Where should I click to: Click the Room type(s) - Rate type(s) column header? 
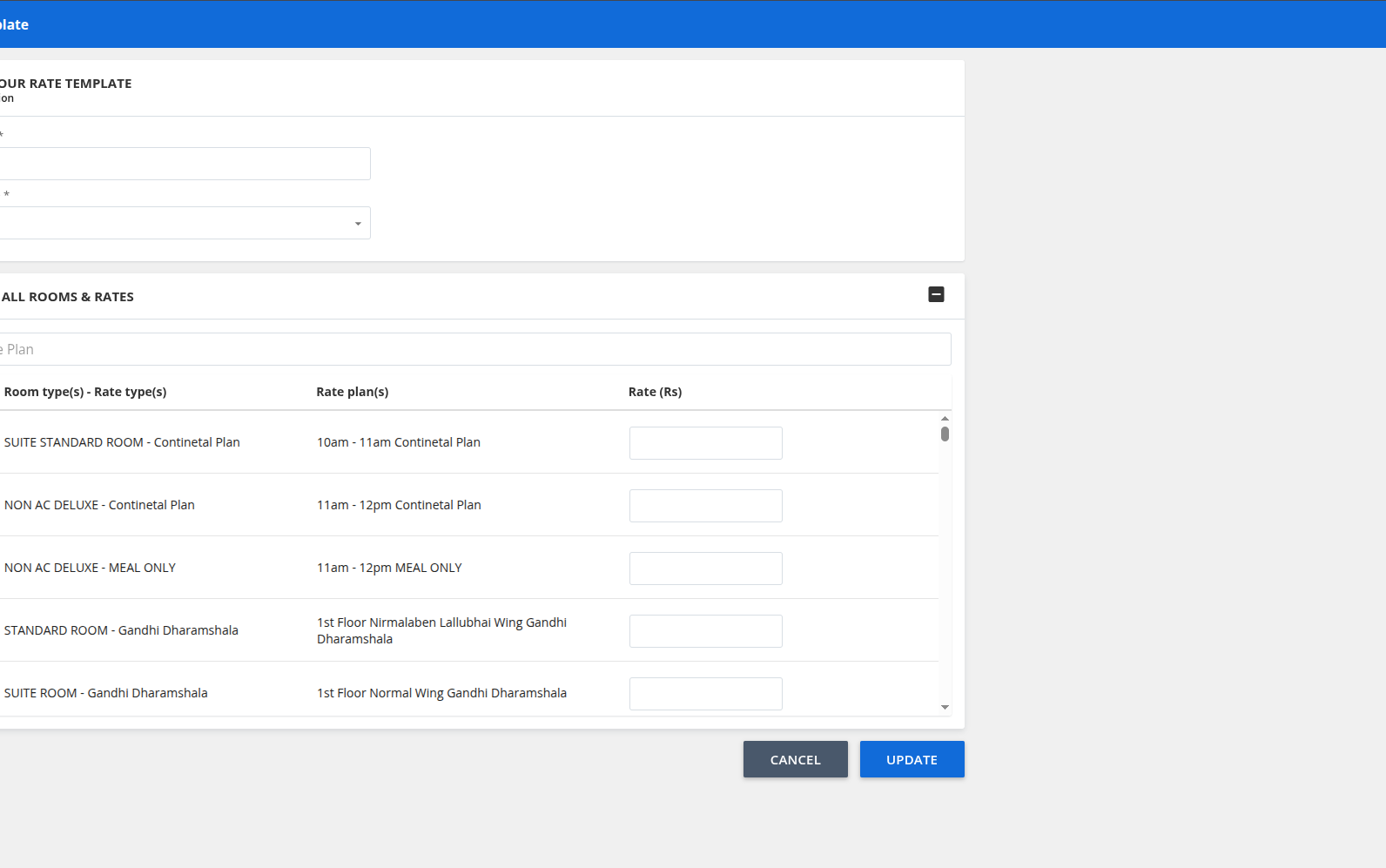85,393
